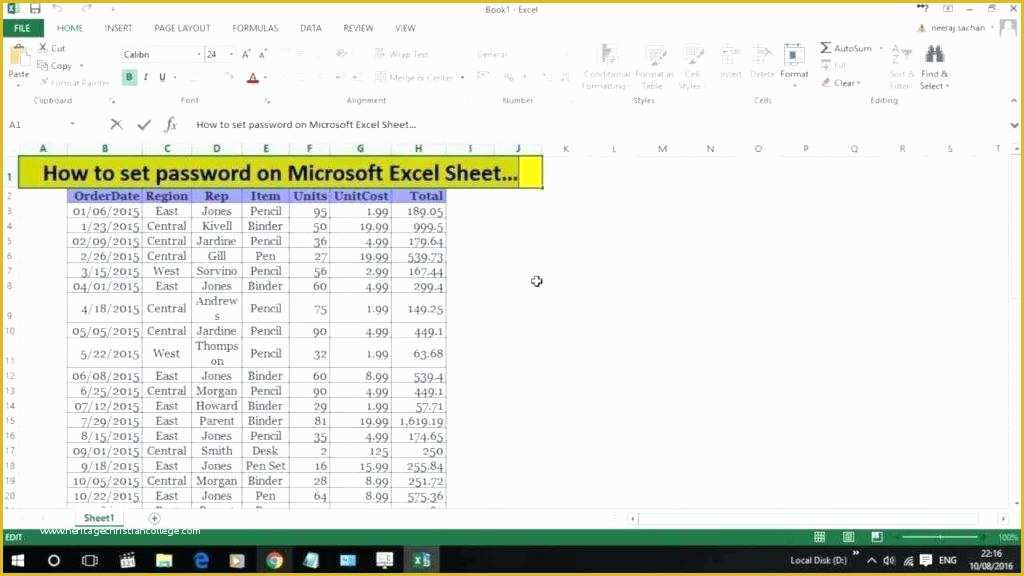This screenshot has width=1024, height=576.
Task: Click the horizontal scrollbar right arrow
Action: [1003, 519]
